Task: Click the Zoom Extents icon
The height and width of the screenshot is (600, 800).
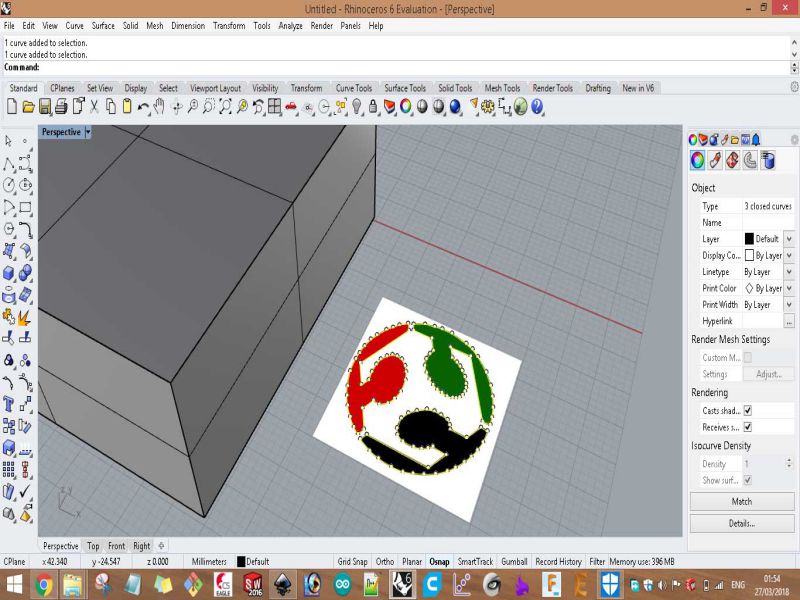Action: (x=225, y=107)
